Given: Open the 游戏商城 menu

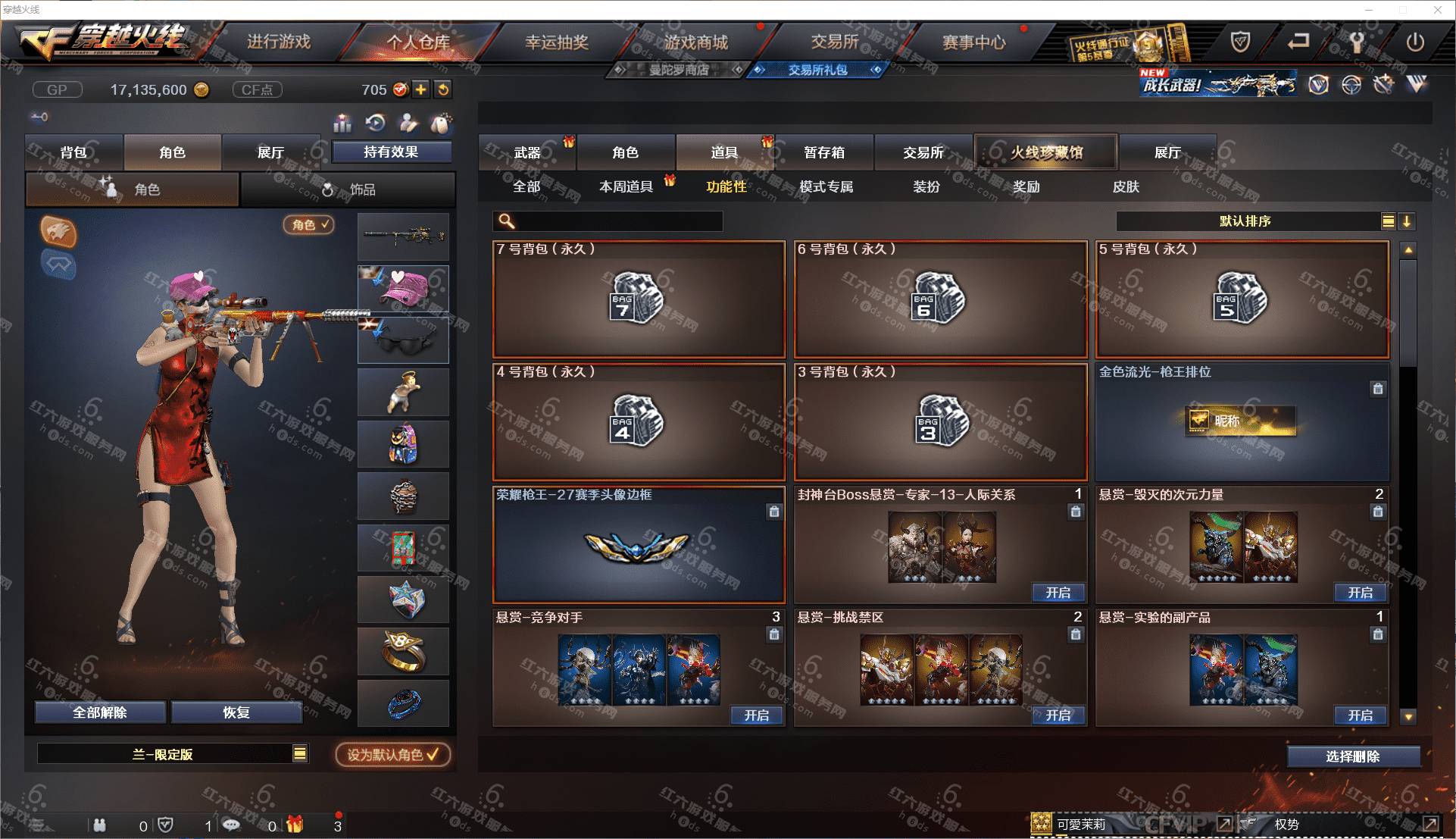Looking at the screenshot, I should pyautogui.click(x=696, y=42).
